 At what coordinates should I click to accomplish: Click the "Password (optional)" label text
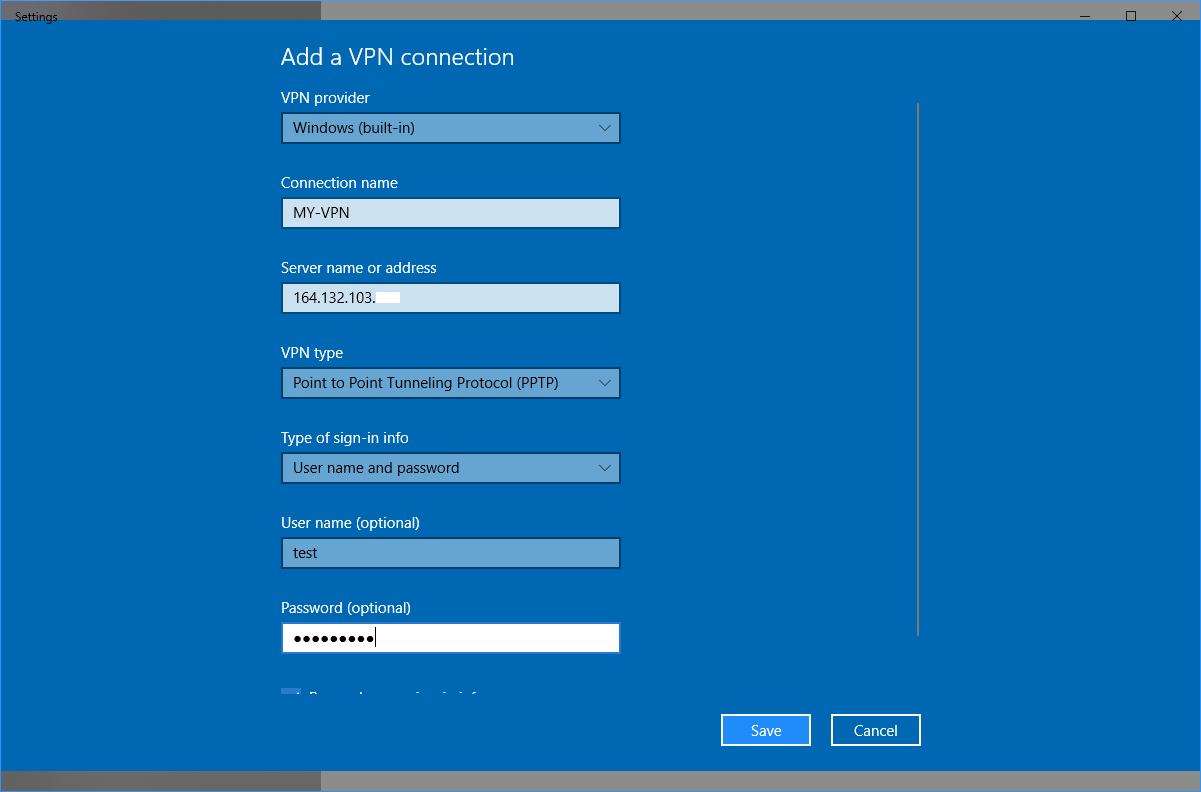[346, 608]
